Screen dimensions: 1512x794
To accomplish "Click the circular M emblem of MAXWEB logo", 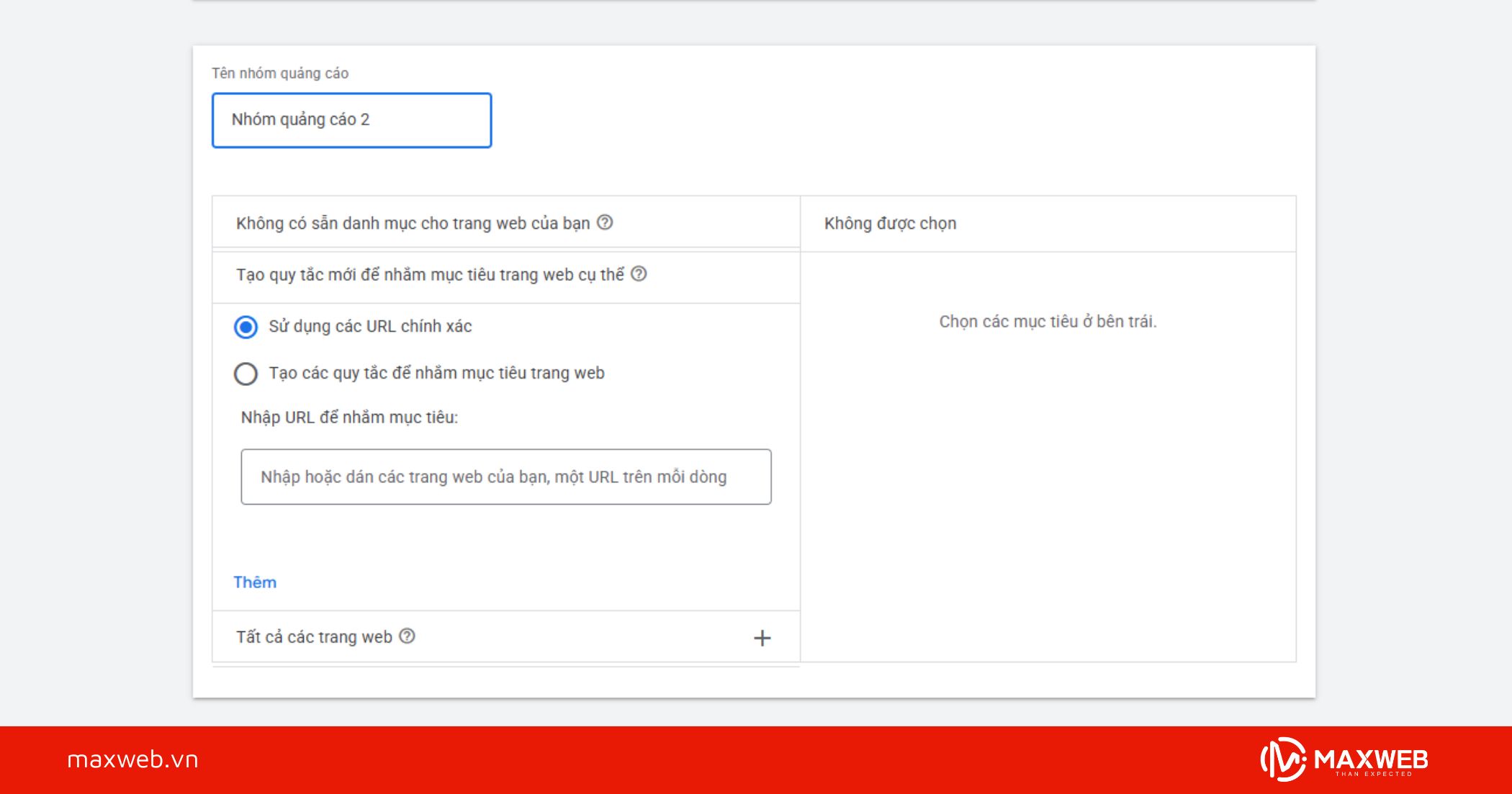I will 1283,759.
